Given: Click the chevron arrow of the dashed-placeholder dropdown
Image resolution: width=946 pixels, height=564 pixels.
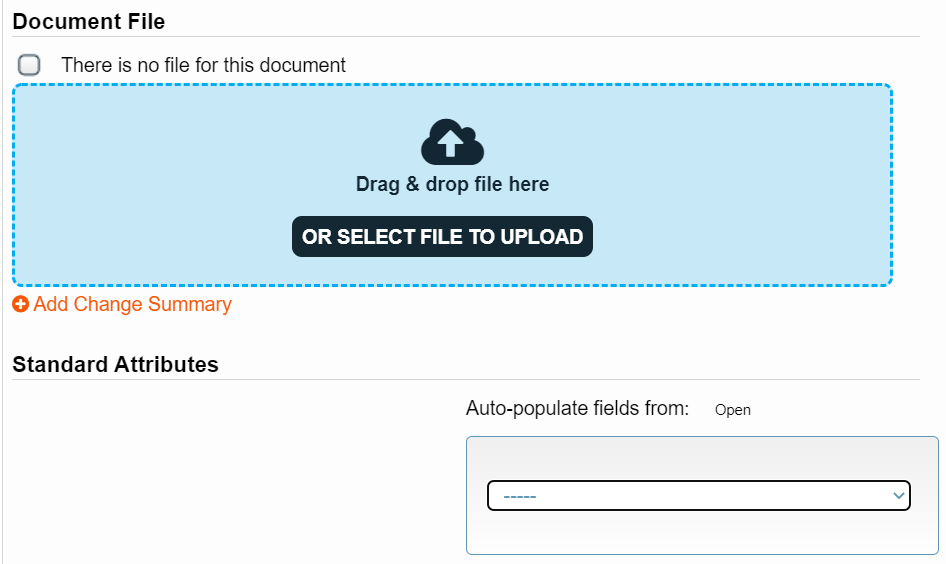Looking at the screenshot, I should point(898,496).
